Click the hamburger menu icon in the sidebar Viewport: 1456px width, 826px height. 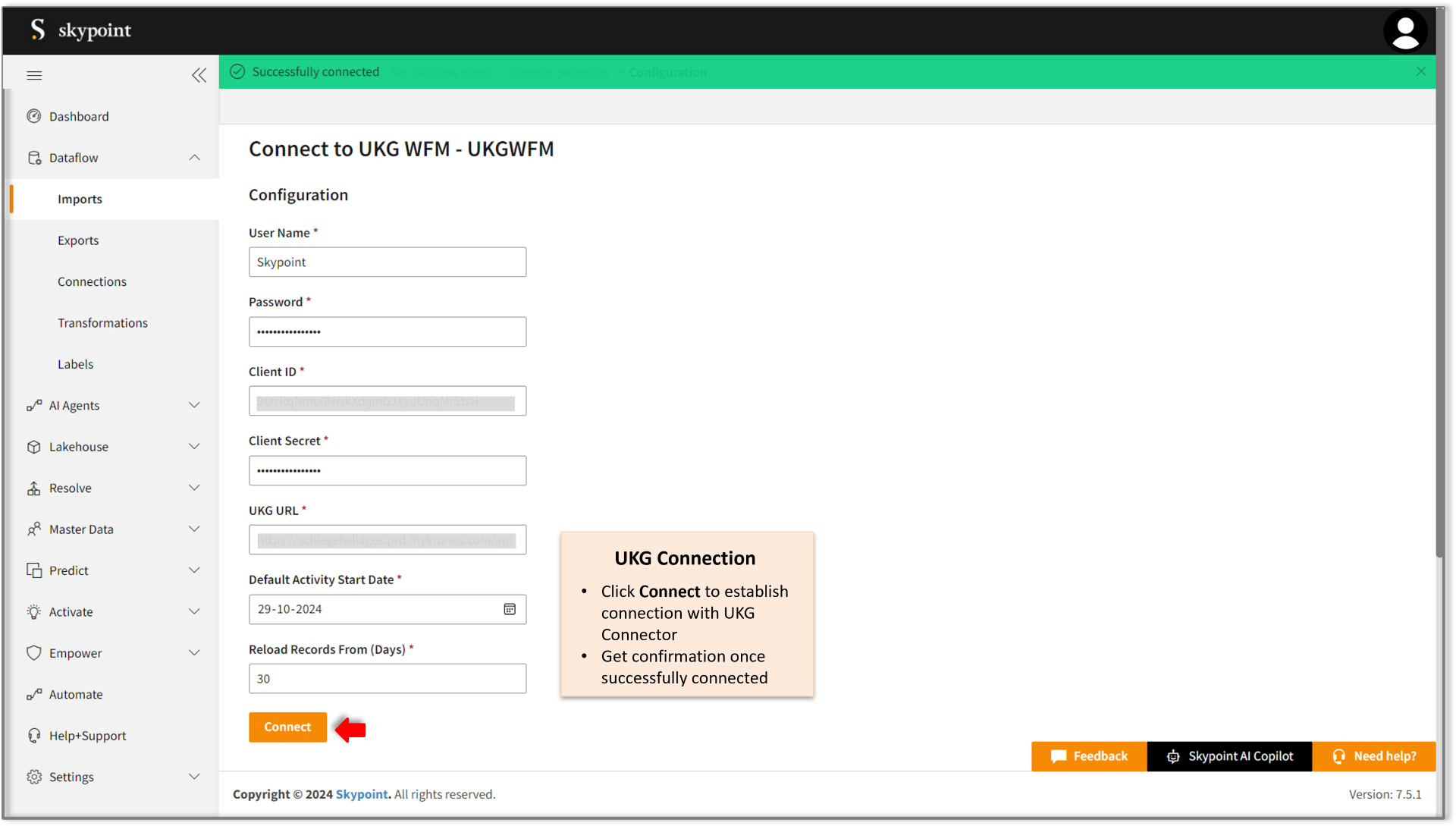tap(34, 75)
